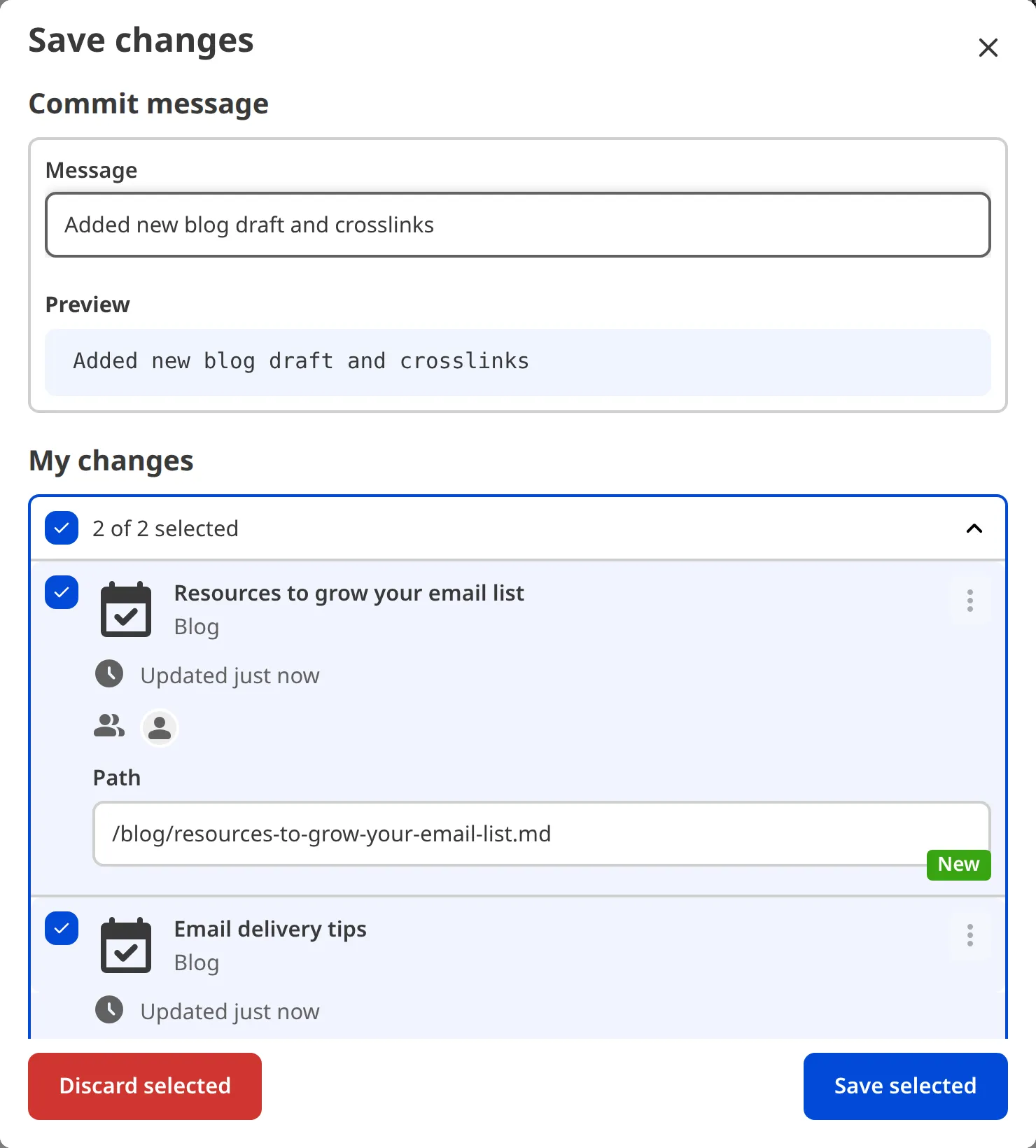The height and width of the screenshot is (1148, 1036).
Task: Click the Blog label under Email delivery tips
Action: (x=196, y=962)
